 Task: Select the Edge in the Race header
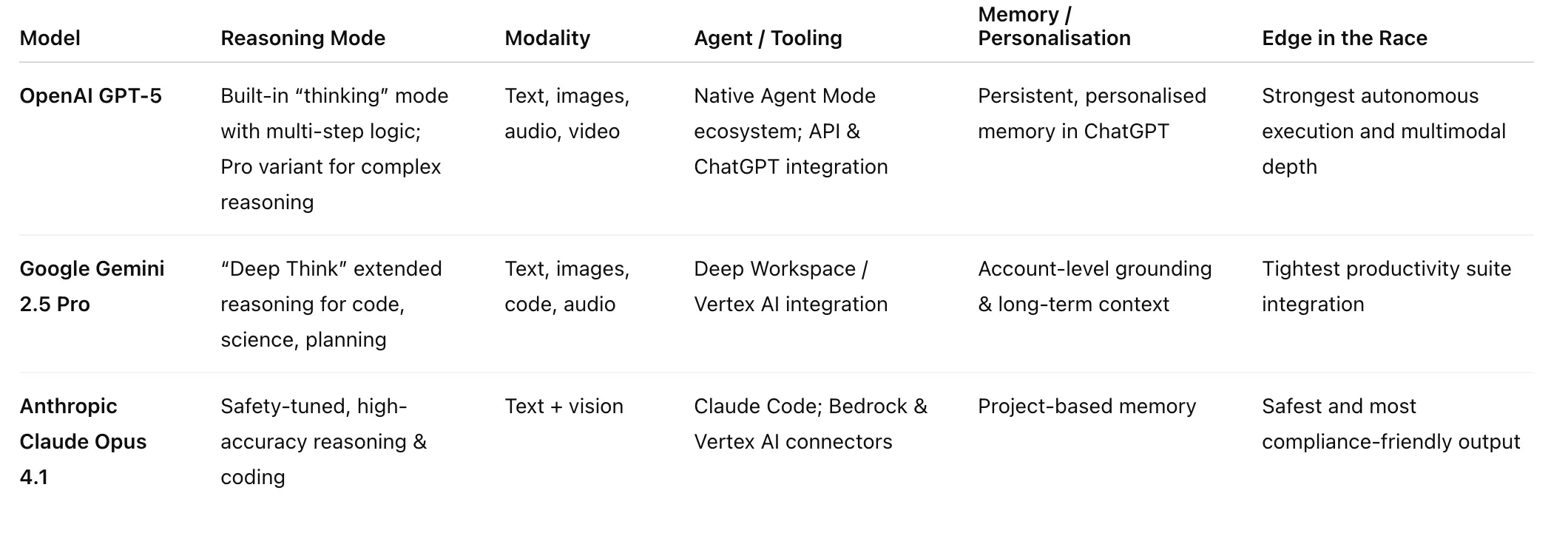coord(1344,38)
